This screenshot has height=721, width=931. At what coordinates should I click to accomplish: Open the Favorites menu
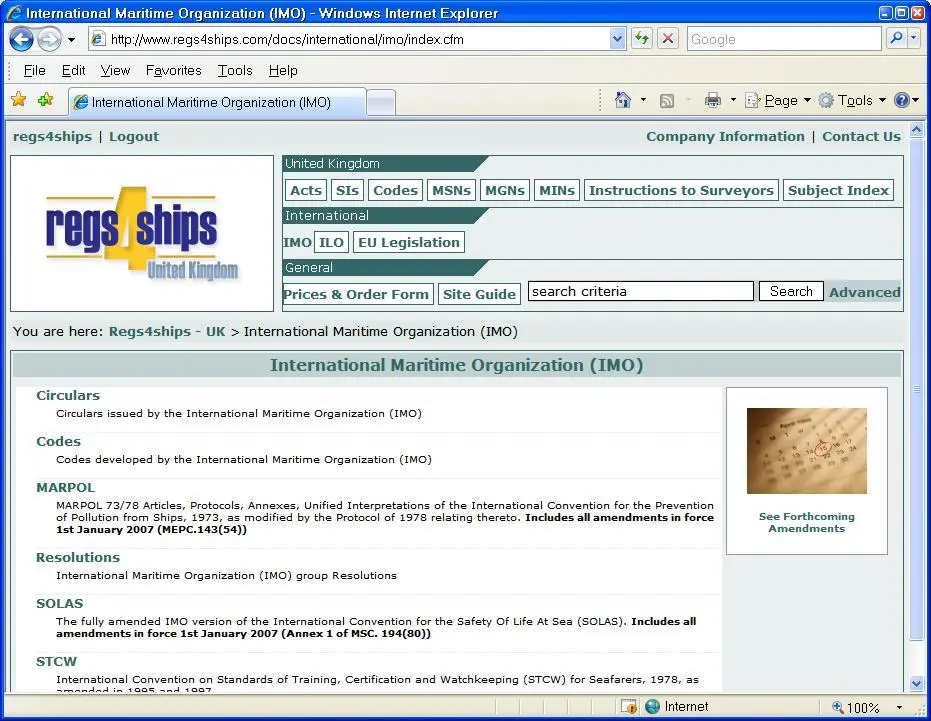[x=173, y=70]
